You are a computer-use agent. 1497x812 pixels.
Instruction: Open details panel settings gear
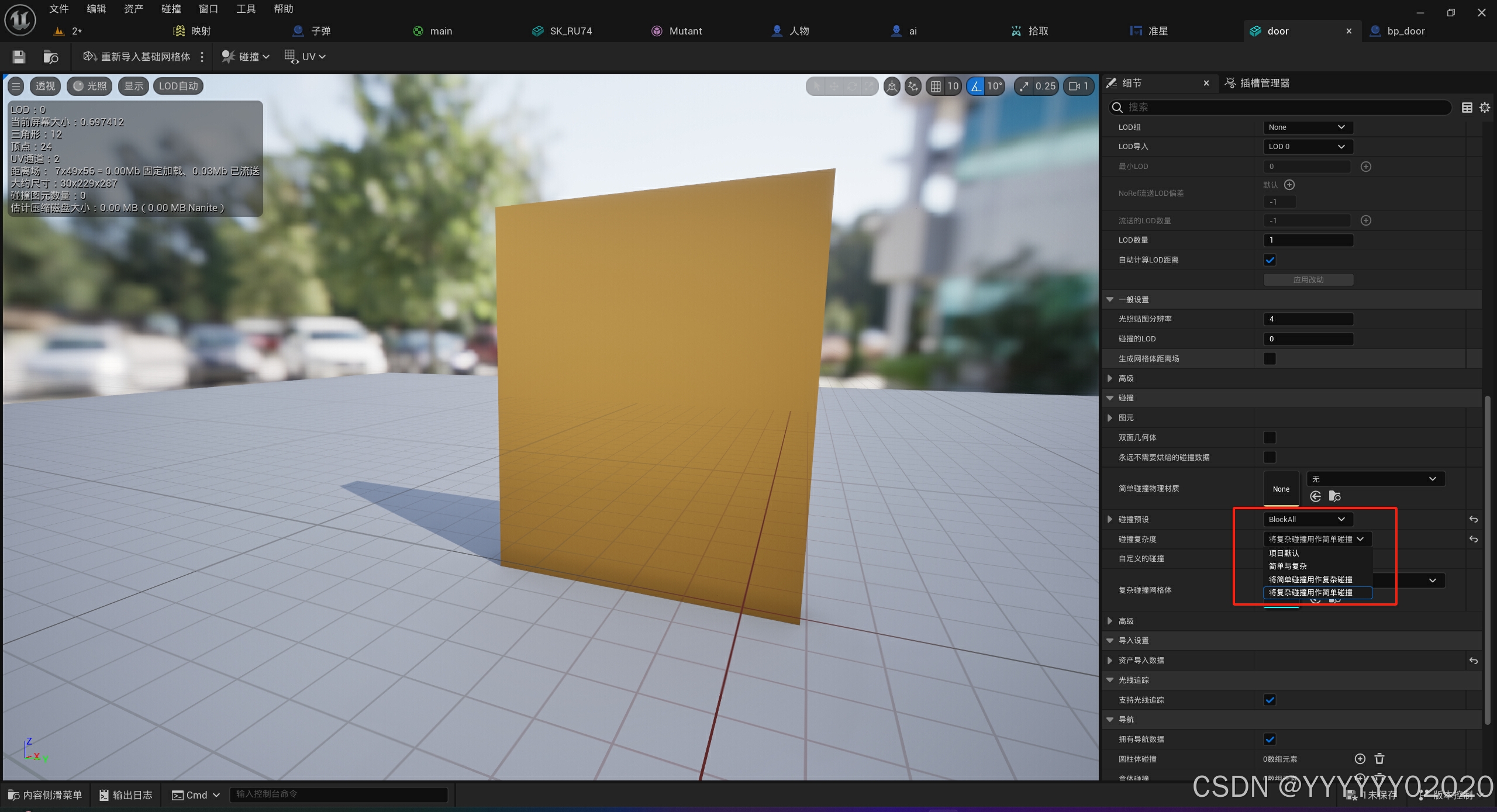1484,108
